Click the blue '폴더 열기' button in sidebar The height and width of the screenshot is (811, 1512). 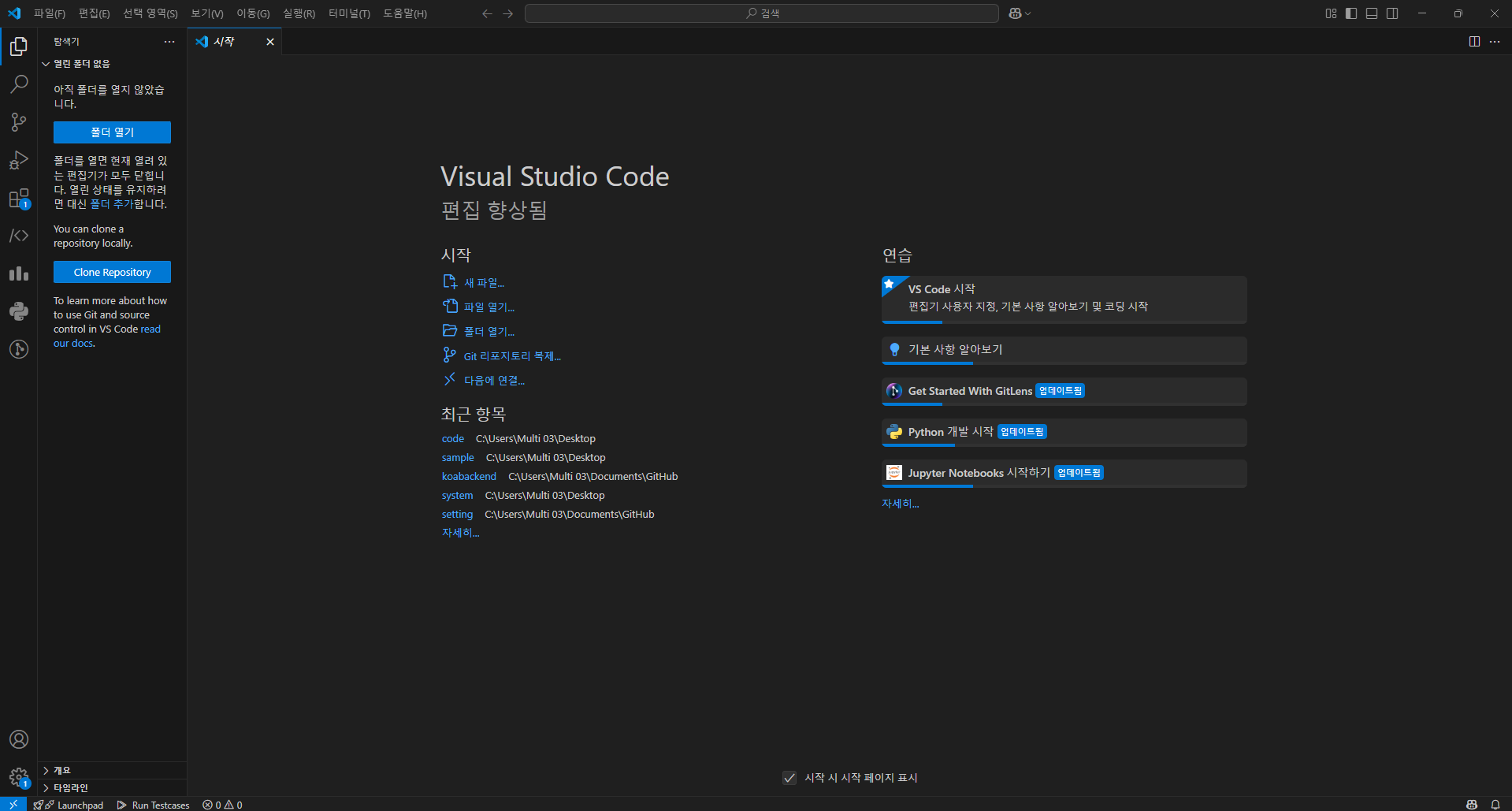coord(112,132)
